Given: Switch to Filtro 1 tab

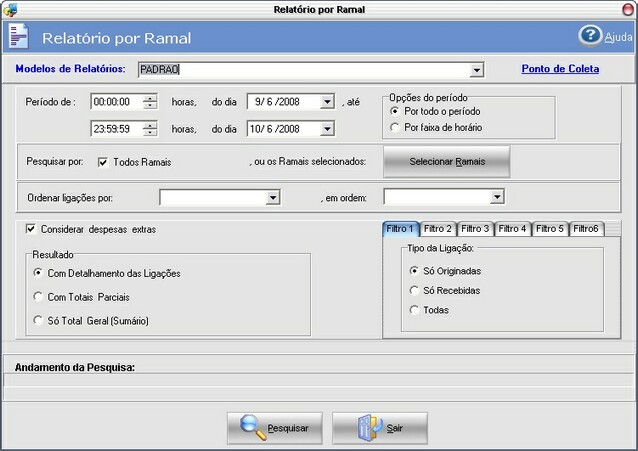Looking at the screenshot, I should tap(400, 229).
